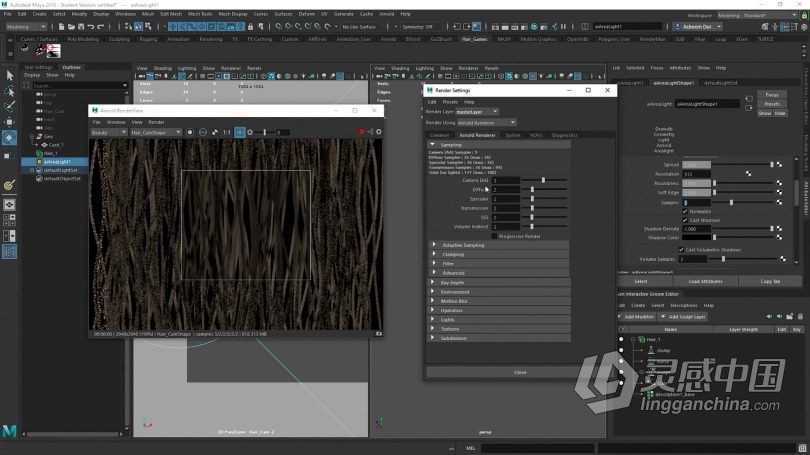The image size is (810, 455).
Task: Click the Shadow Color swatch
Action: (x=696, y=238)
